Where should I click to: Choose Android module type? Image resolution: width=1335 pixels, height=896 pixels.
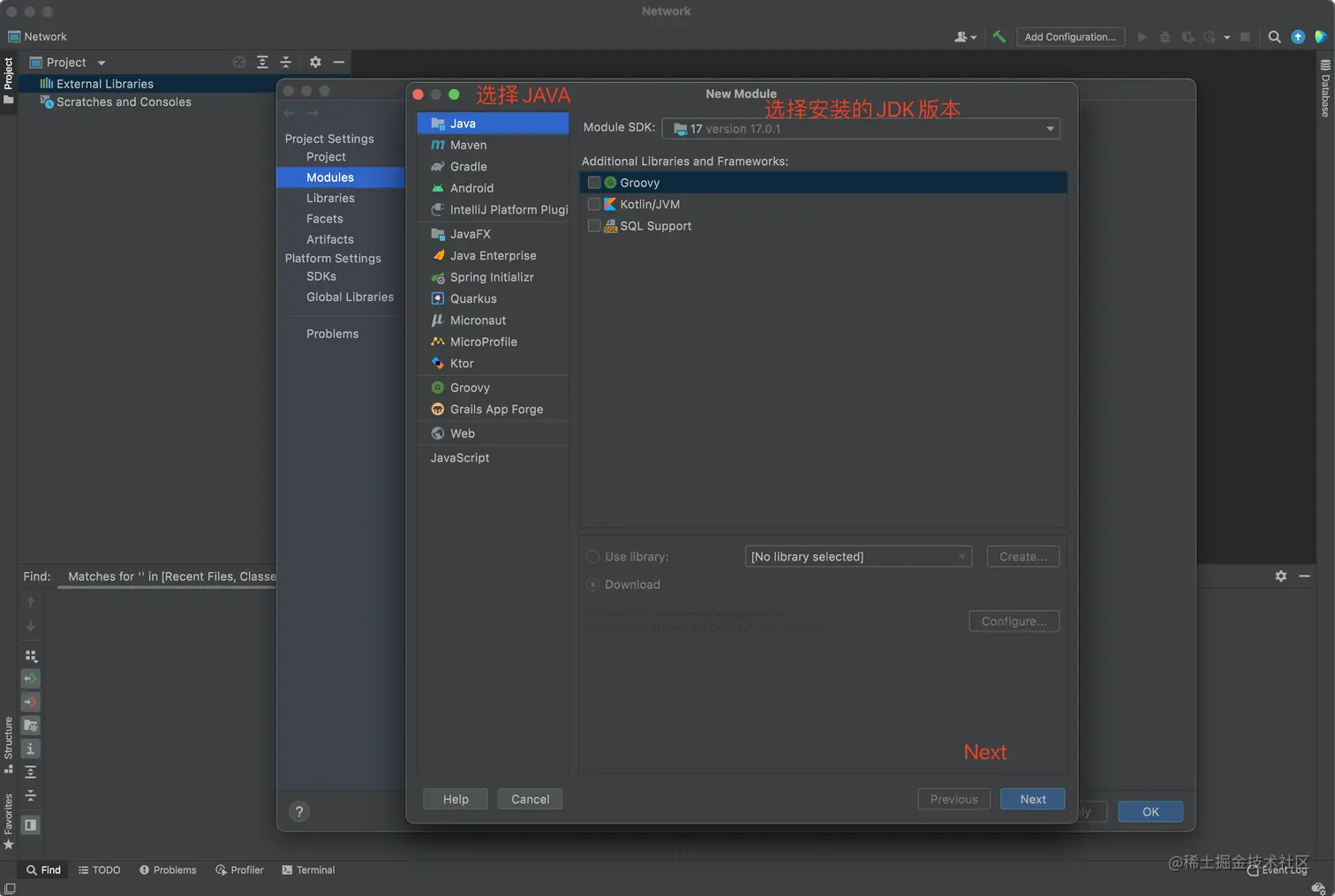point(493,188)
